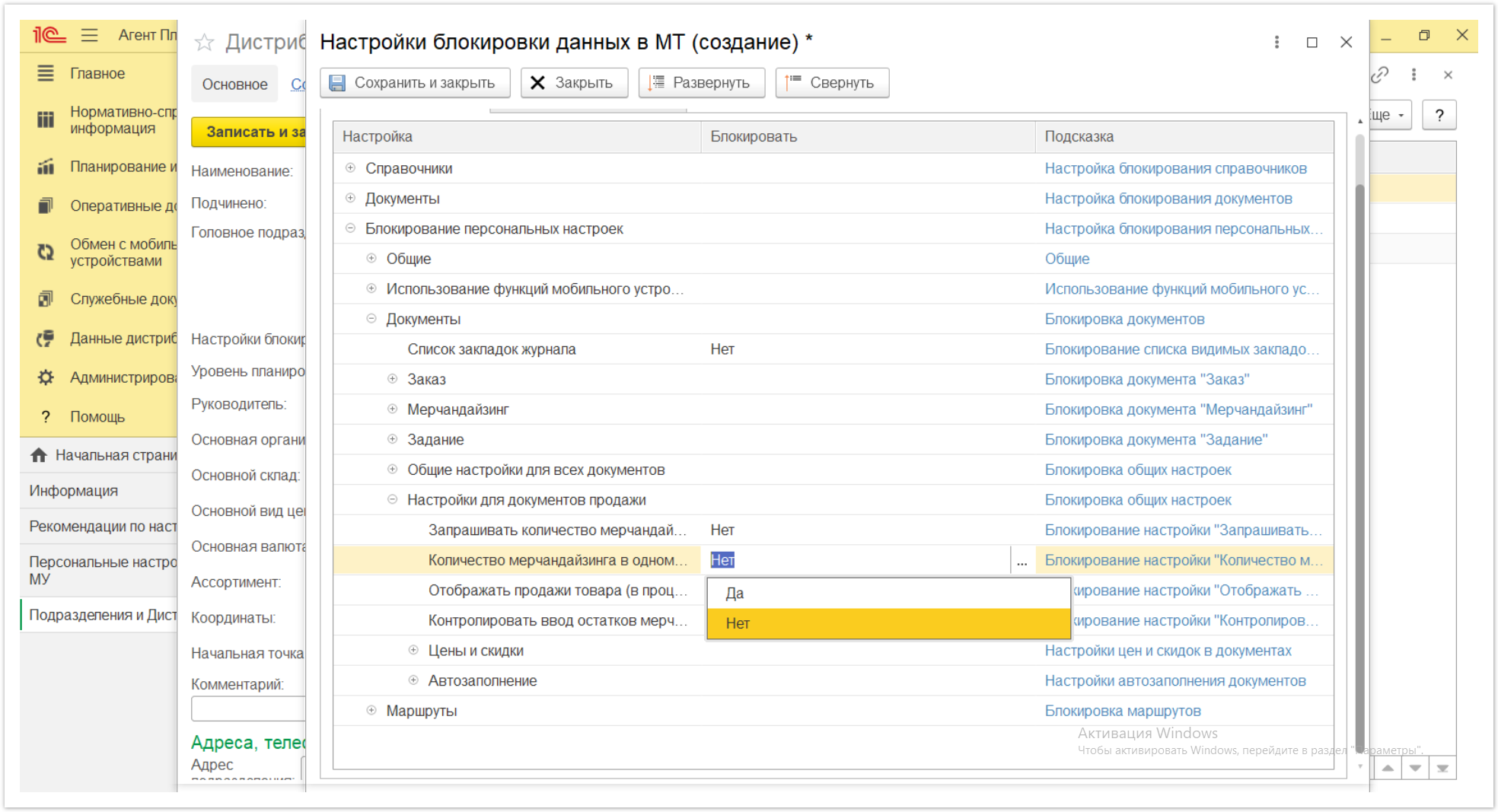
Task: Open Рекомендации по настройке tab
Action: (x=99, y=526)
